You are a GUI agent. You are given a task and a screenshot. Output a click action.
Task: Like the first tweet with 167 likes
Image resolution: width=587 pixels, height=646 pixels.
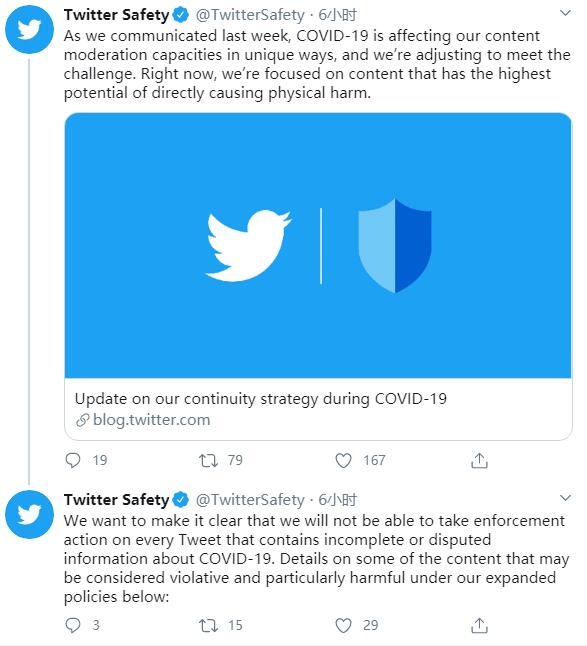(343, 460)
